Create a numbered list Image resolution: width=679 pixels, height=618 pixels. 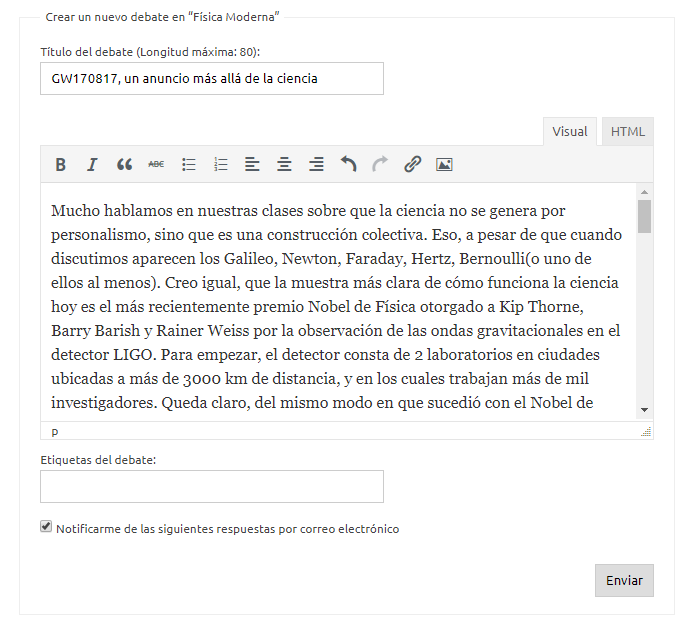tap(221, 165)
